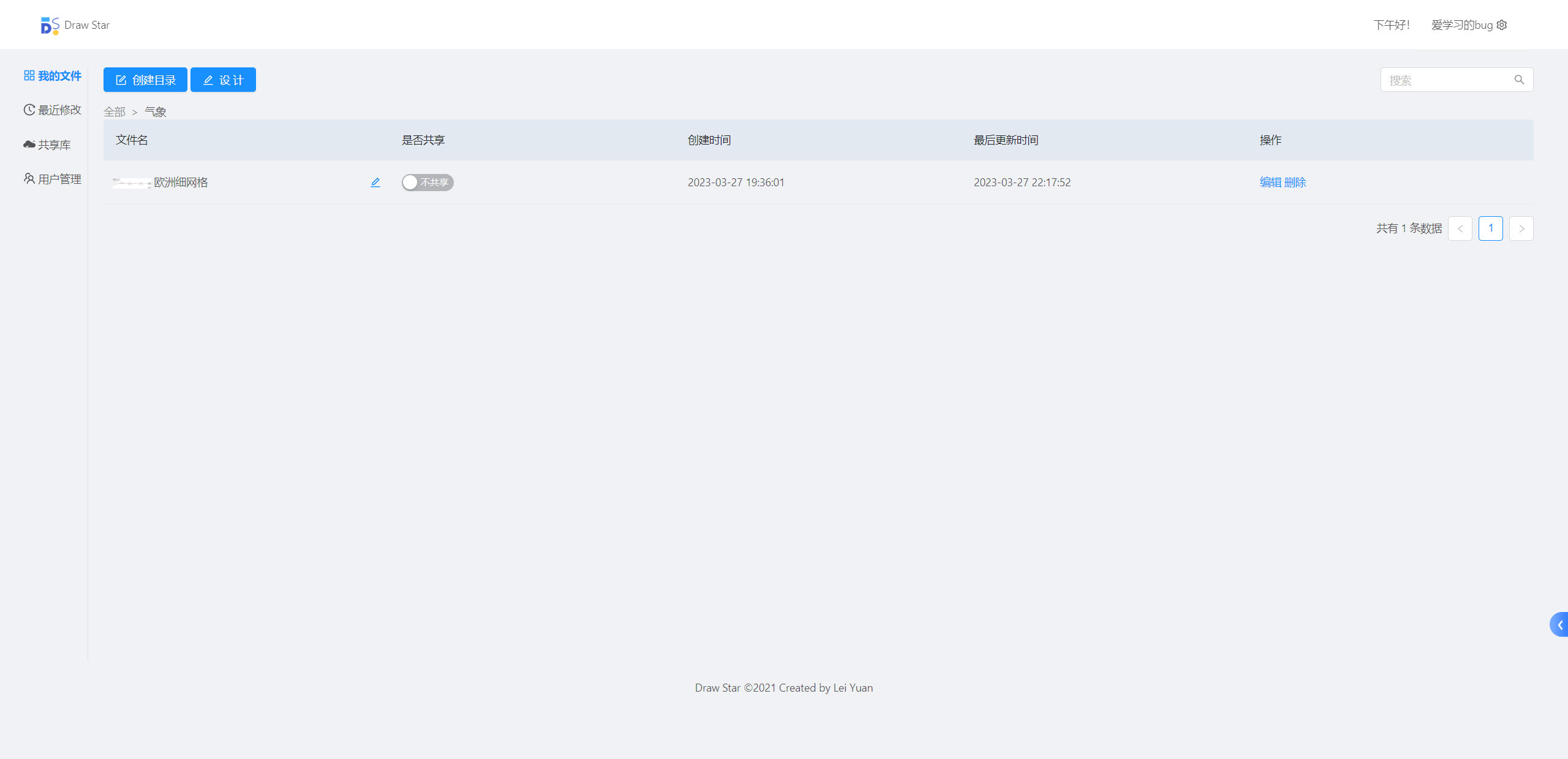This screenshot has width=1568, height=759.
Task: Open 最近修改 in sidebar
Action: [x=52, y=110]
